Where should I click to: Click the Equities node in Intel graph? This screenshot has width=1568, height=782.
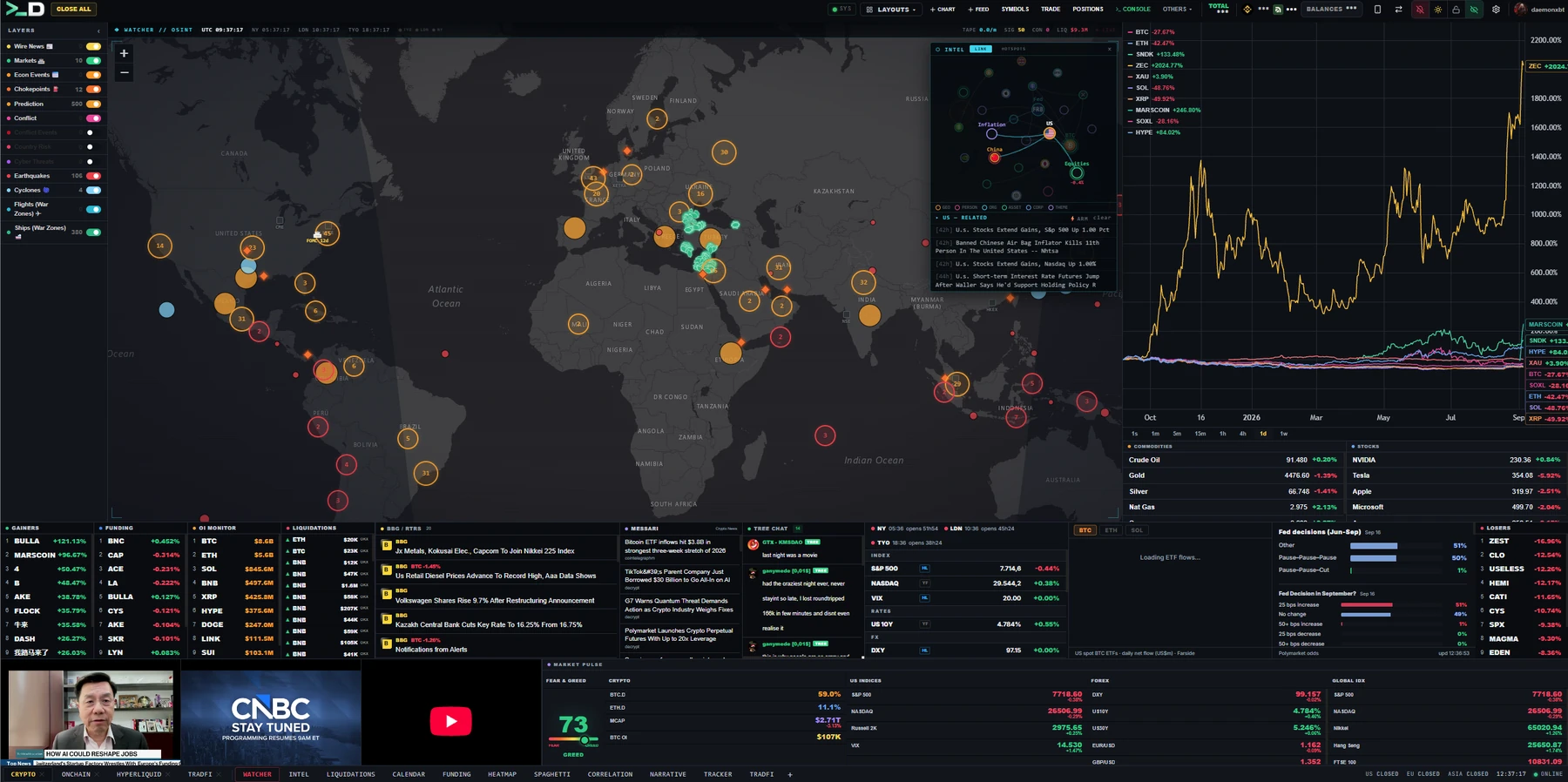point(1077,172)
